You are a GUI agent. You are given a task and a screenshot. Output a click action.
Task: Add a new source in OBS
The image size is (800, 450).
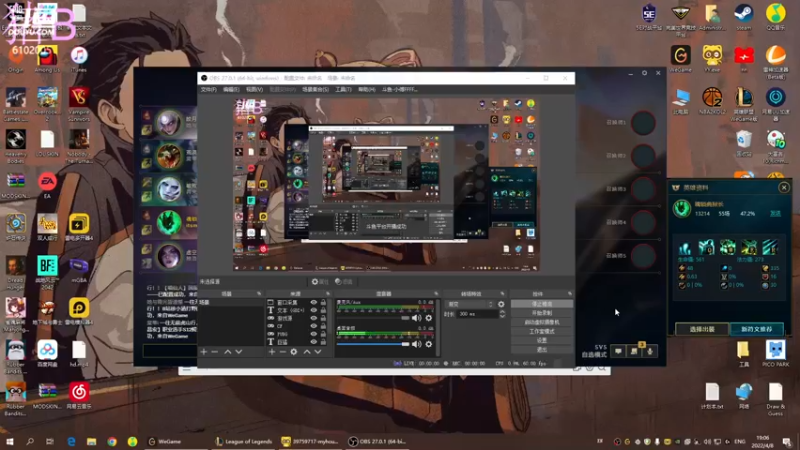tap(271, 352)
